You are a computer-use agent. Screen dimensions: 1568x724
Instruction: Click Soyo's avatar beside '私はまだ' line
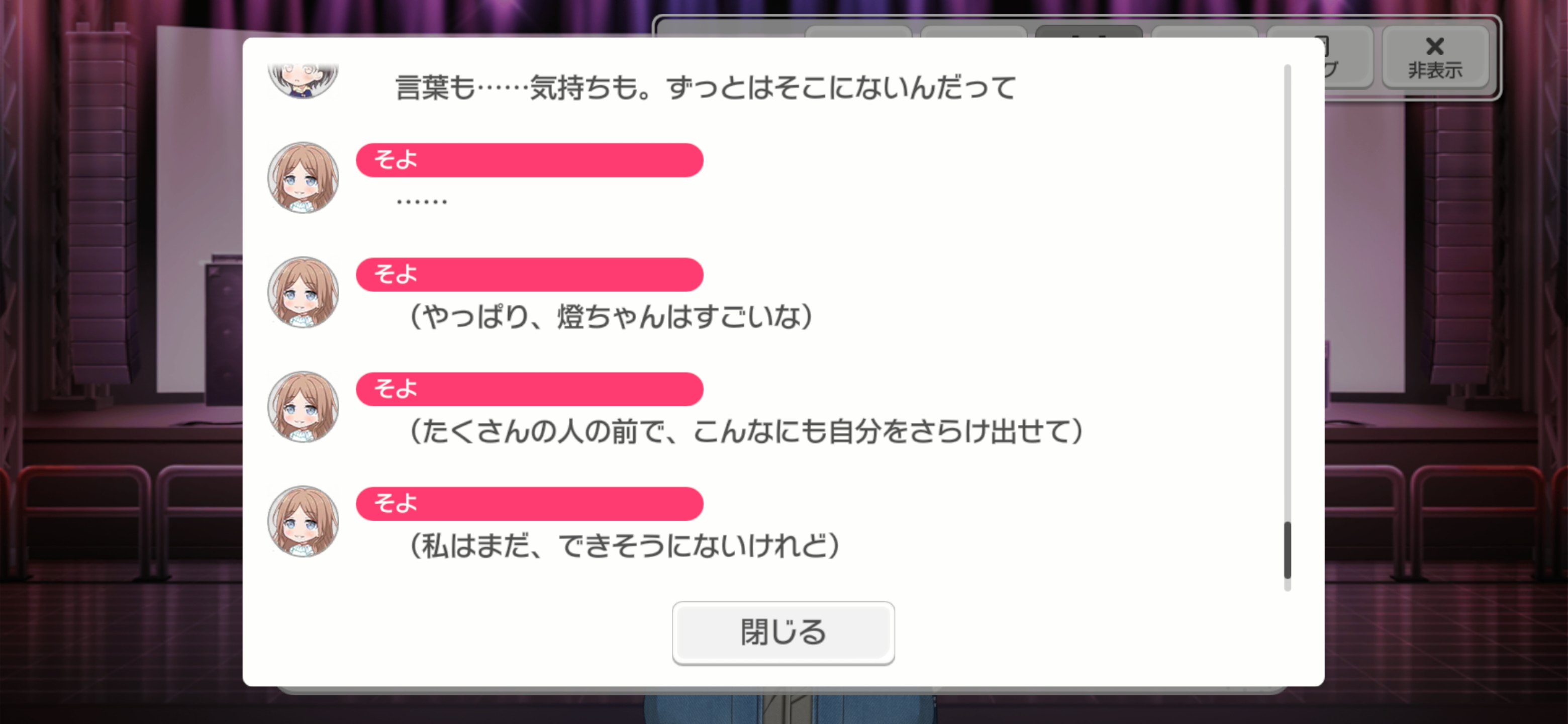pyautogui.click(x=303, y=521)
